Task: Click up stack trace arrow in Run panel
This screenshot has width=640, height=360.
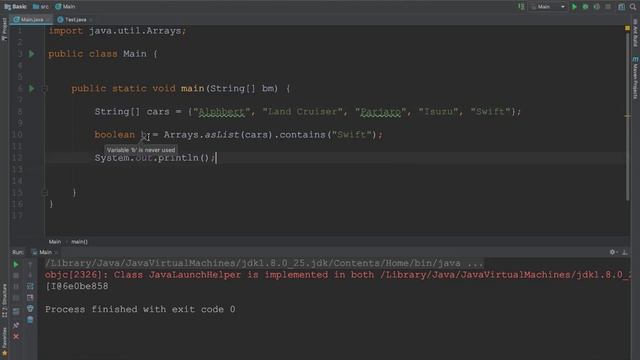Action: [30, 264]
